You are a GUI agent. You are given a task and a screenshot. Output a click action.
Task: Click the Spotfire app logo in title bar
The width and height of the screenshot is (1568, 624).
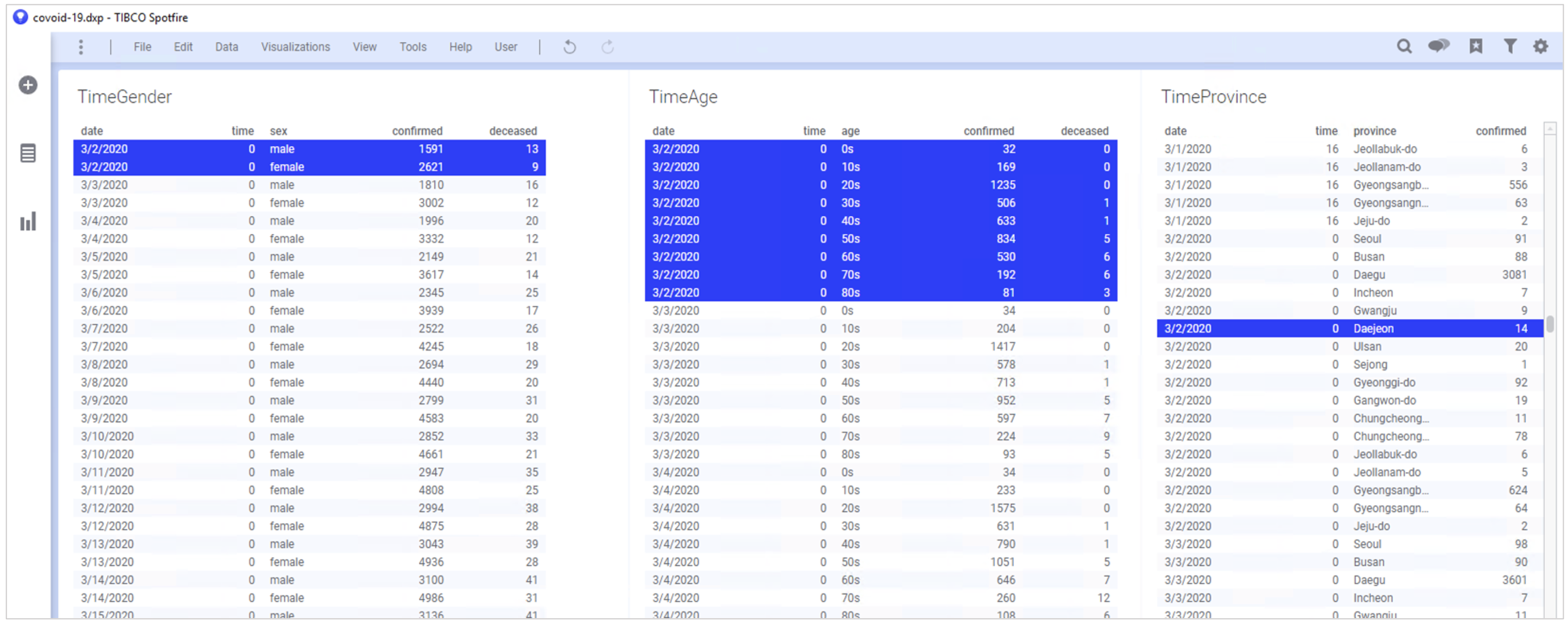[20, 17]
